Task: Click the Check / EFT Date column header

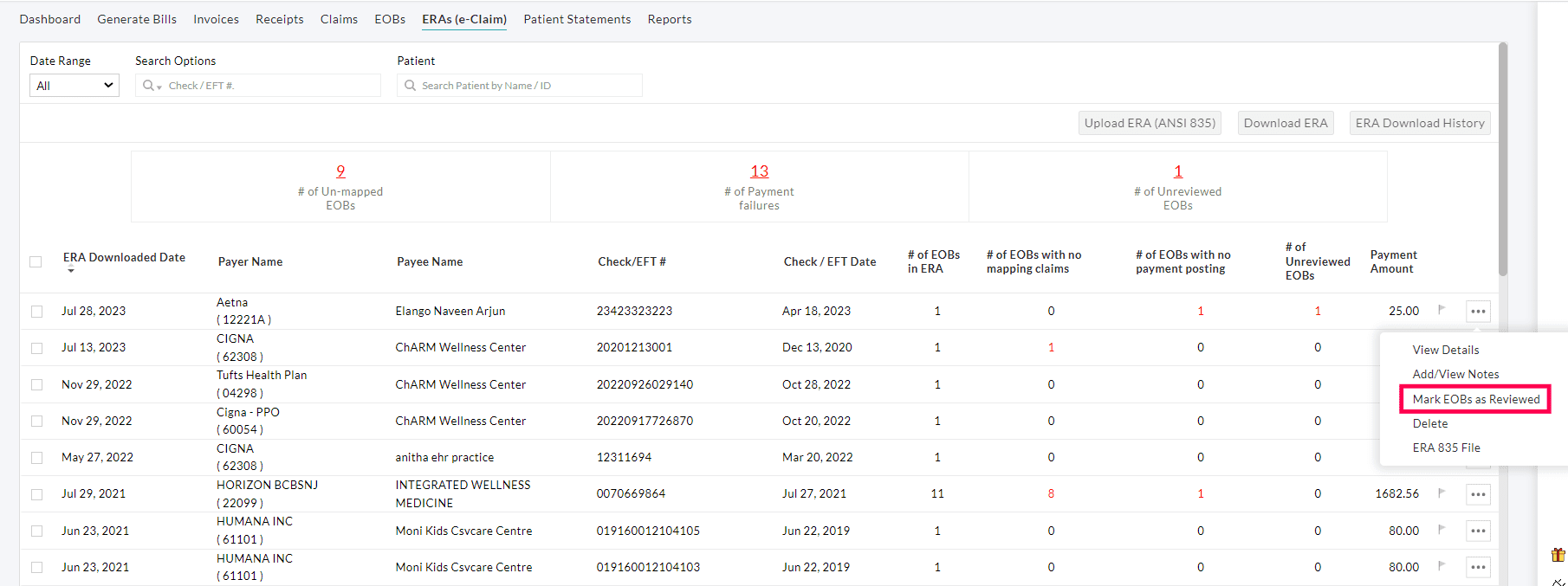Action: (830, 261)
